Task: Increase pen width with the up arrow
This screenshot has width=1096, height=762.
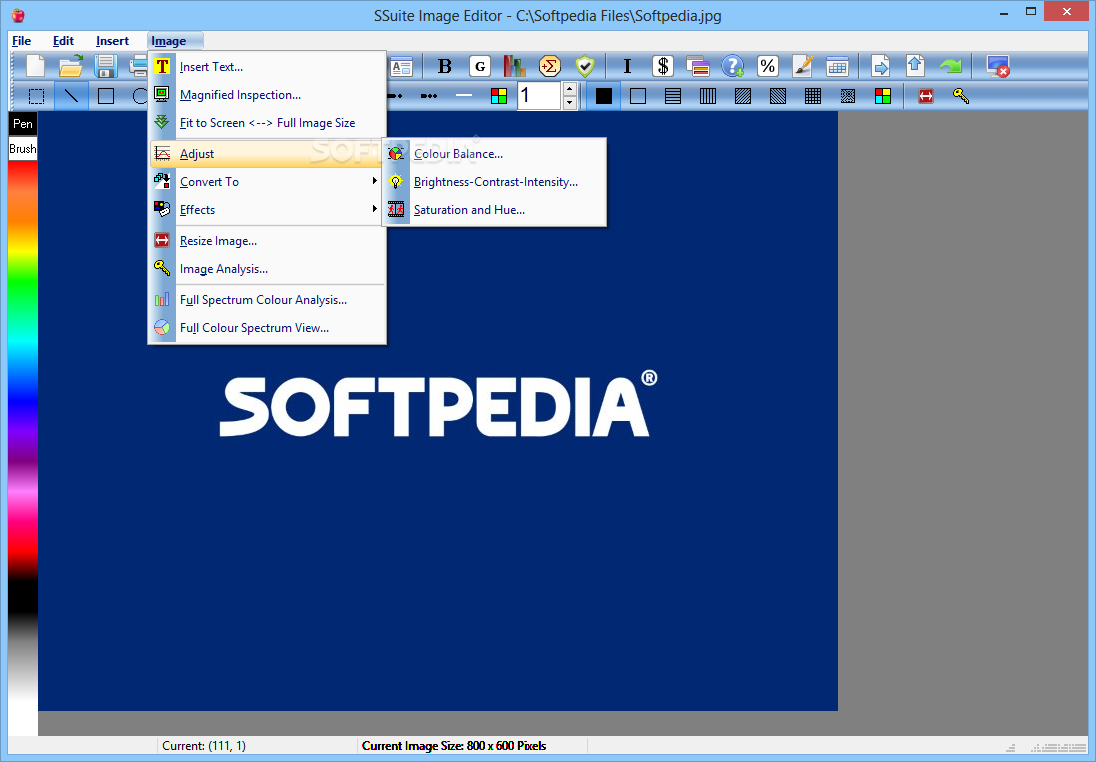Action: (x=570, y=89)
